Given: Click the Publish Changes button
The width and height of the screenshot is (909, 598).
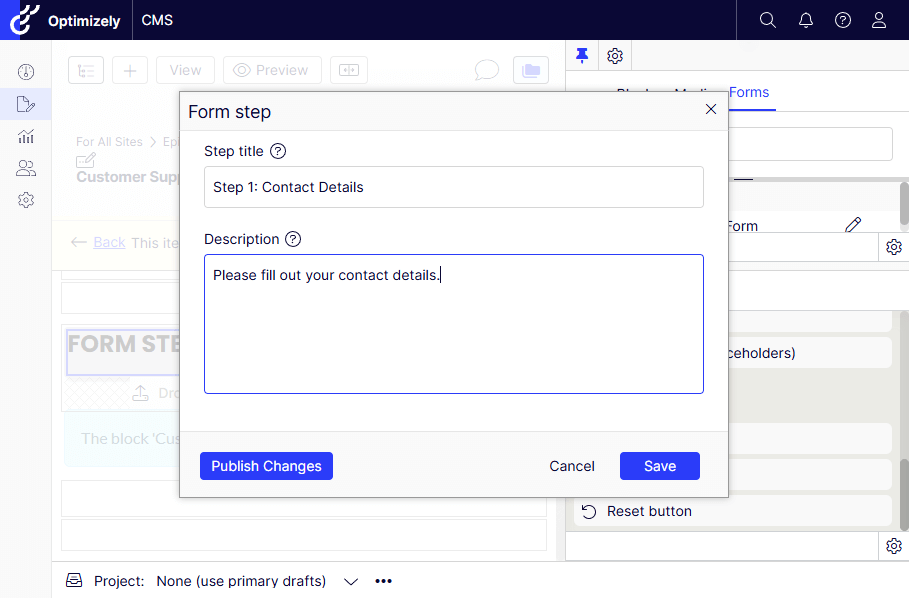Looking at the screenshot, I should tap(266, 466).
